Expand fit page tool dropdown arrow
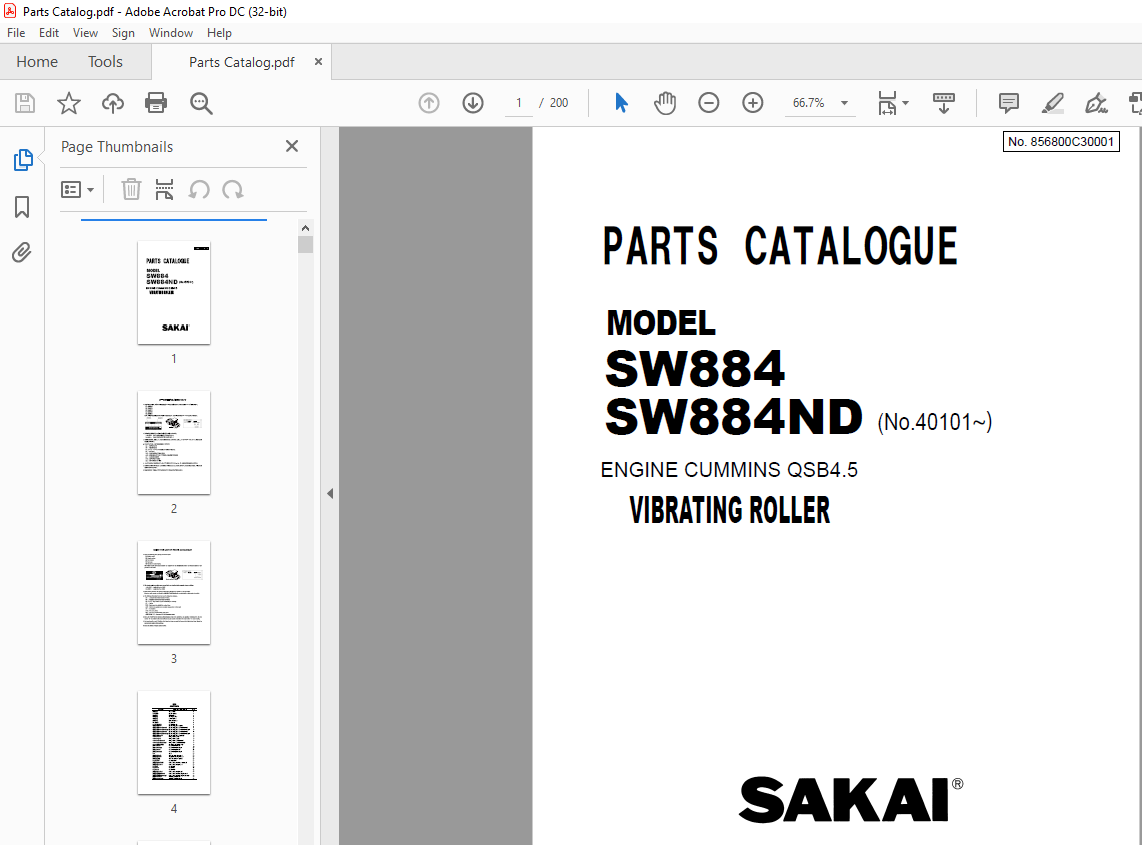 coord(905,103)
